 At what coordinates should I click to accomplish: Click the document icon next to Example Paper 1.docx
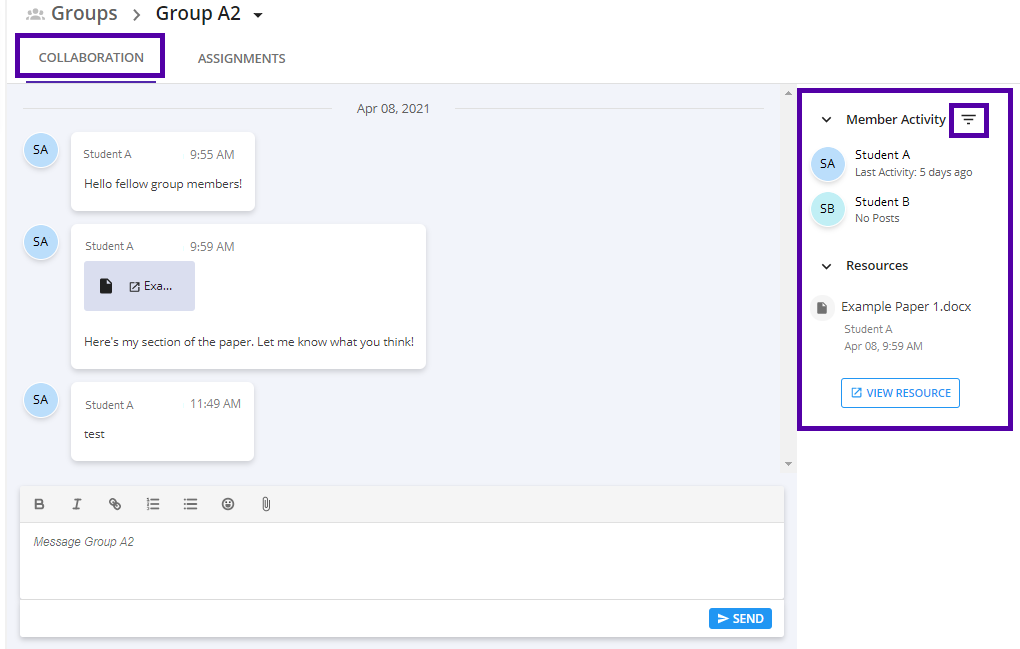click(822, 307)
